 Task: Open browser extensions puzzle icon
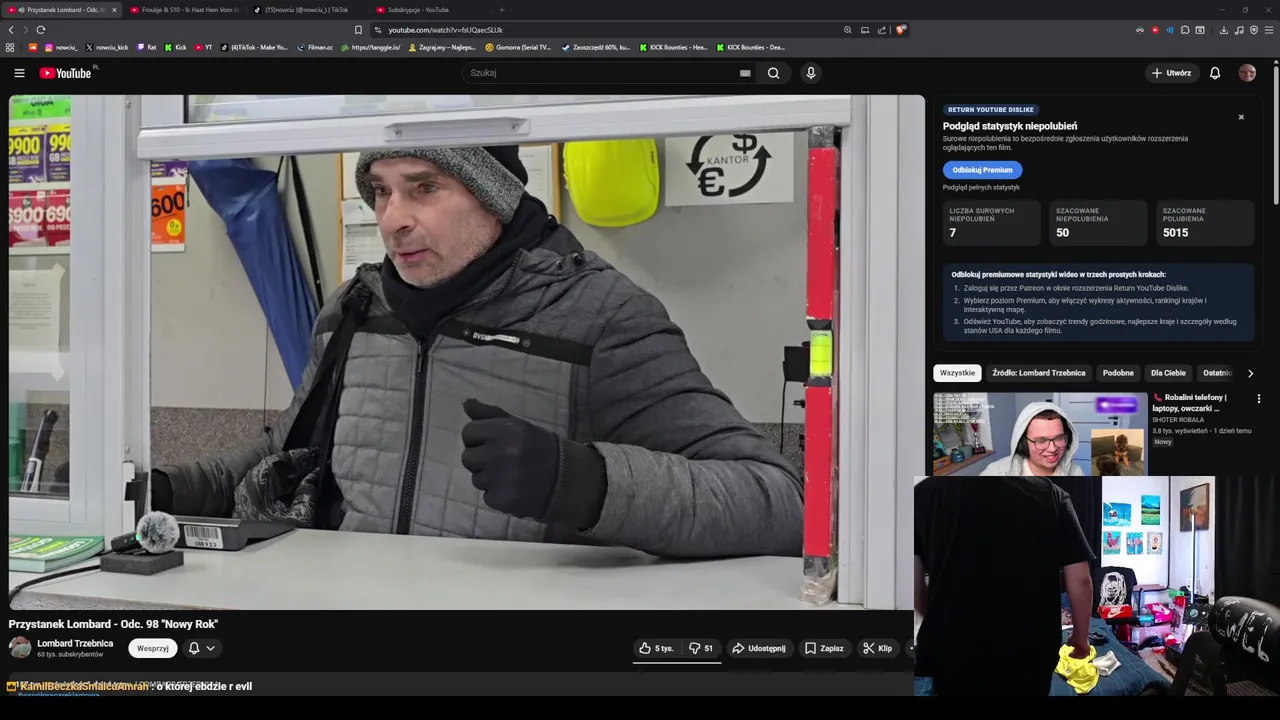1185,30
